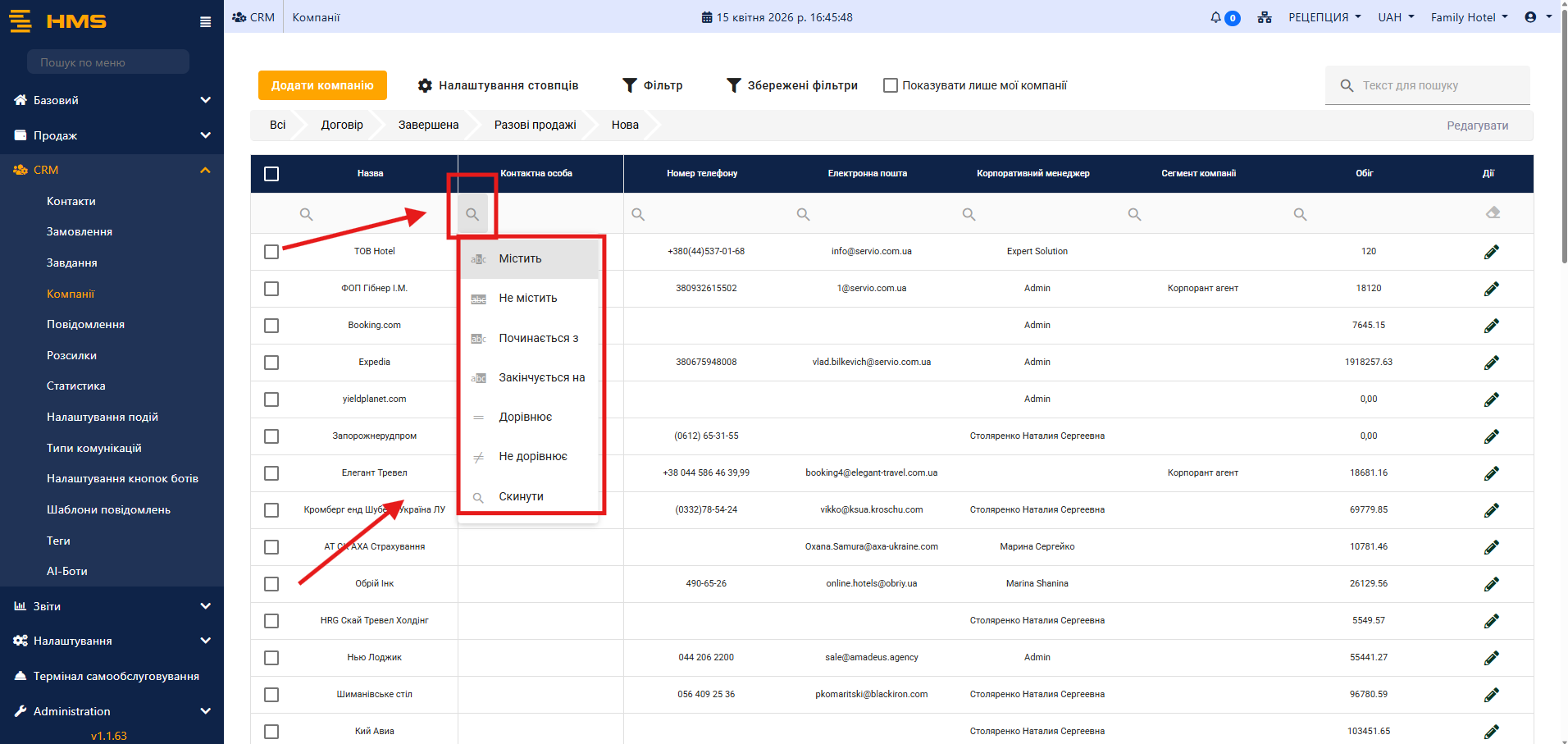Click the edit pencil for Expedia row
Screen dimensions: 1568x744
pyautogui.click(x=1491, y=363)
